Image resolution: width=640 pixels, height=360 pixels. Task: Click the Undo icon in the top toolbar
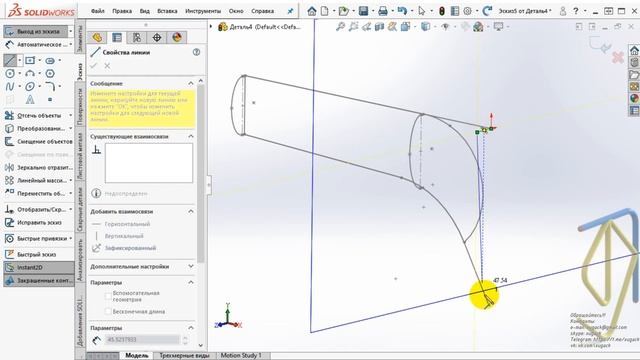point(402,11)
